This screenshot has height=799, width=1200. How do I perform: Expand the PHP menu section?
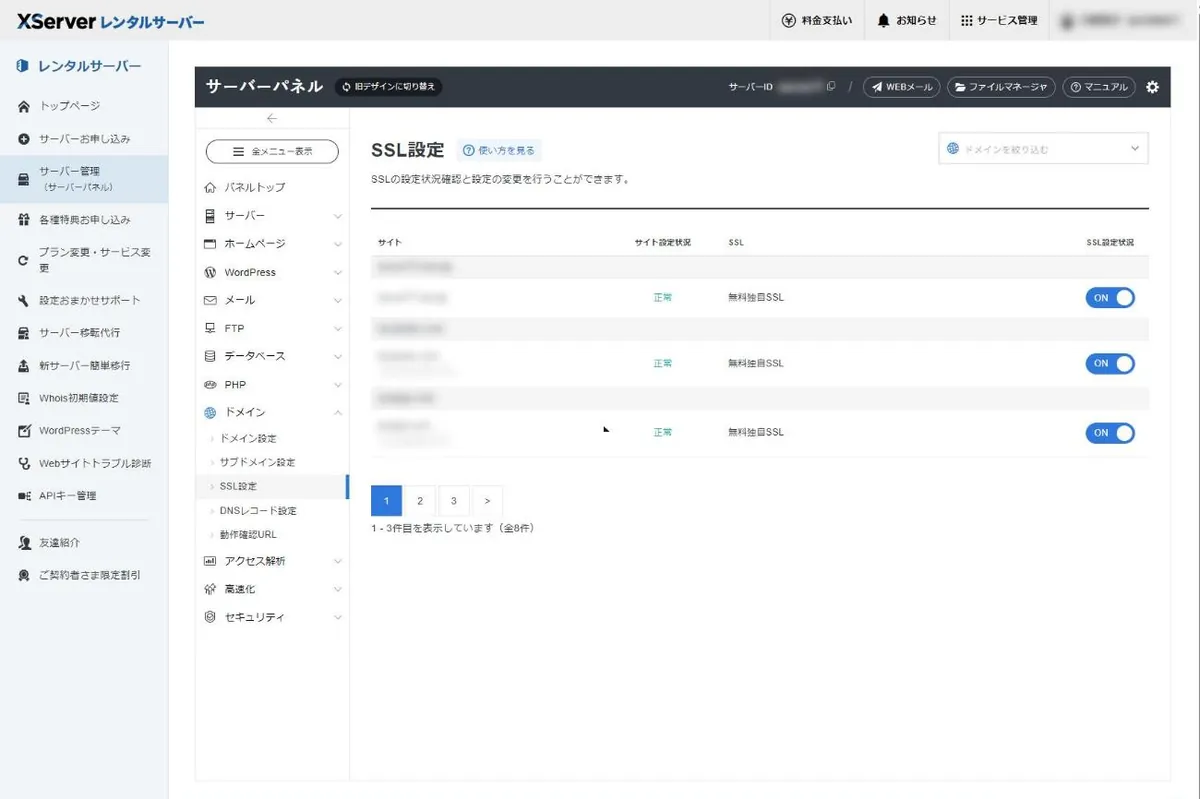point(272,384)
